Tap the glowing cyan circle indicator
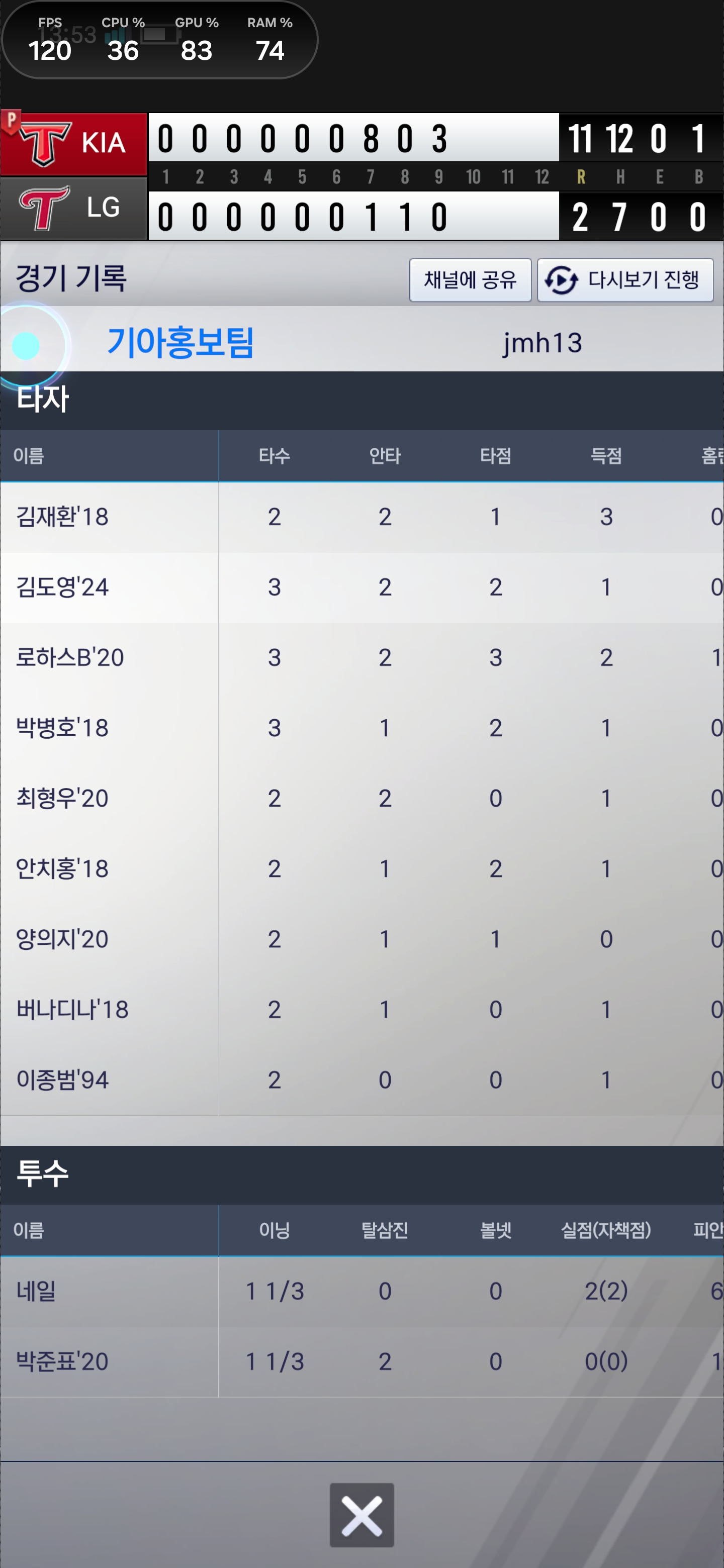The height and width of the screenshot is (1568, 724). pos(26,346)
